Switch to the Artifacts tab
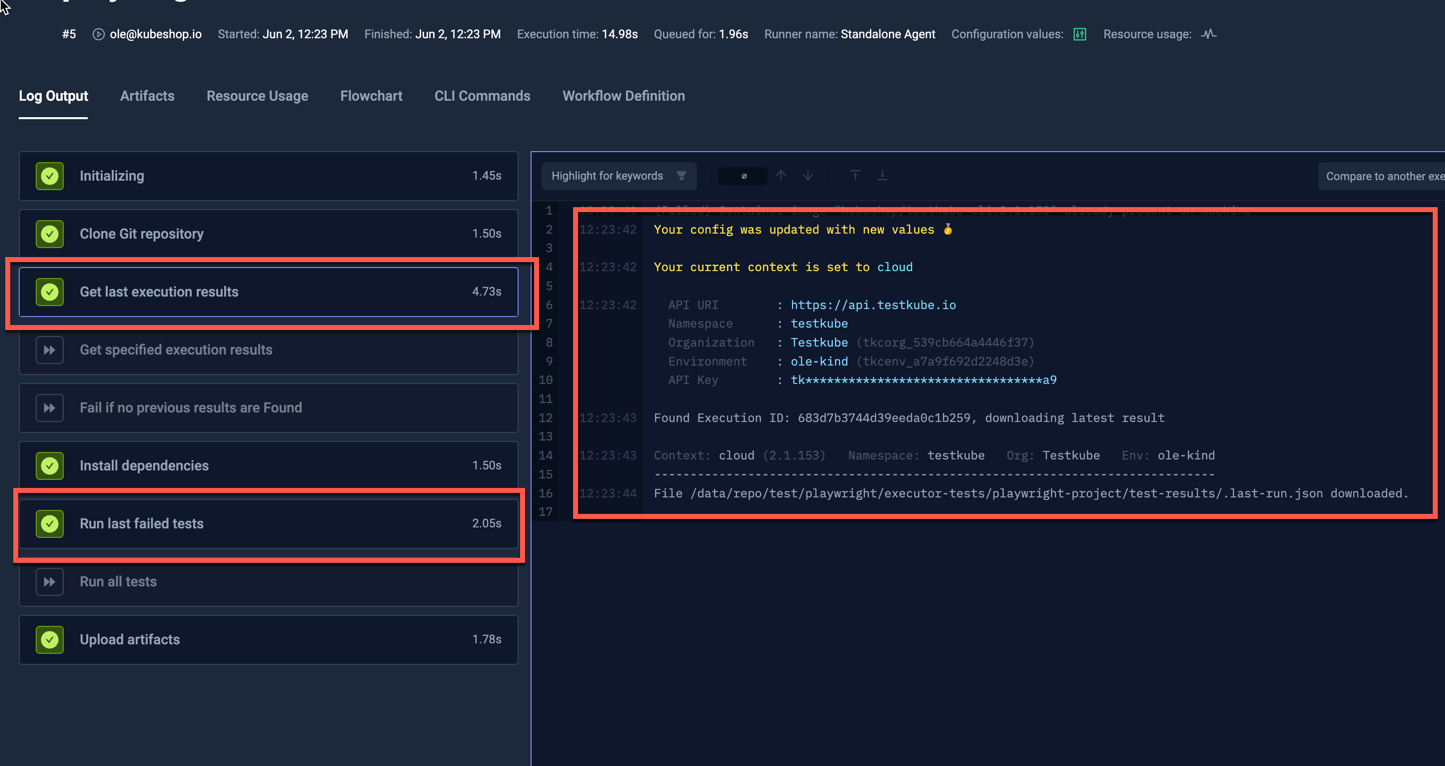 [x=147, y=96]
